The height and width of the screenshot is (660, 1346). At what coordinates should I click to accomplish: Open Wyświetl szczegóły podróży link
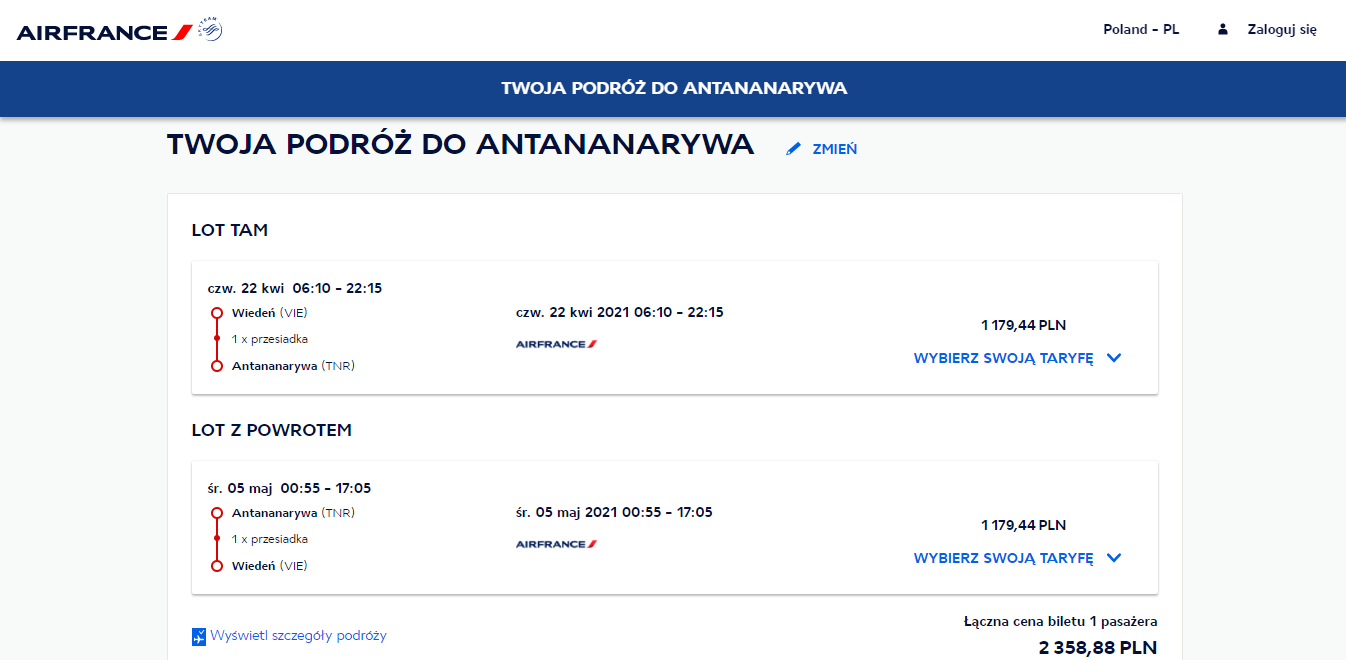[x=298, y=636]
